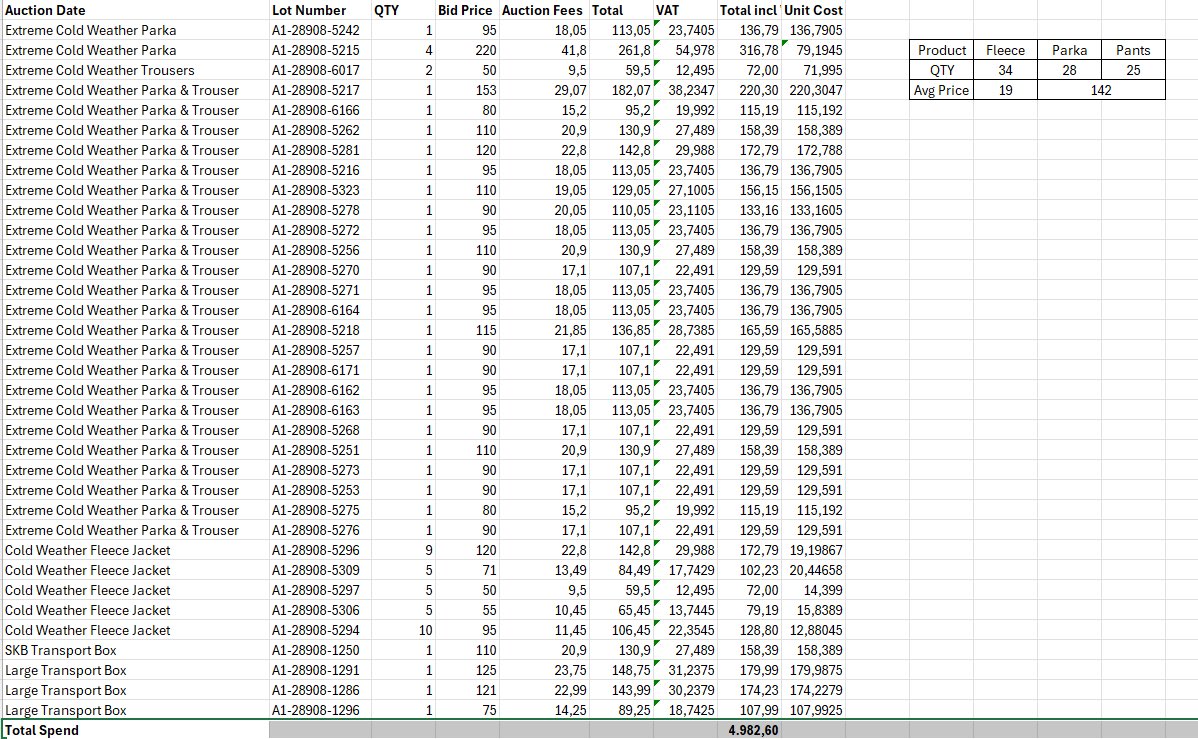Select lot number A1-28908-5251 cell
Viewport: 1198px width, 739px height.
320,450
